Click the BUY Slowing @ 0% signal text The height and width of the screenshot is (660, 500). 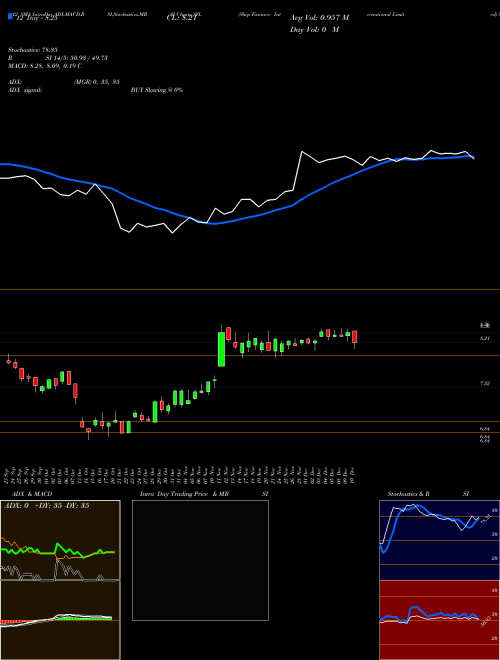click(157, 90)
